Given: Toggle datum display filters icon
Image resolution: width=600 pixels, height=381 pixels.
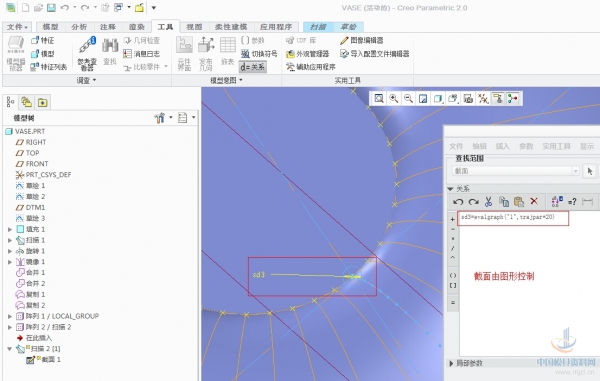Looking at the screenshot, I should [483, 99].
